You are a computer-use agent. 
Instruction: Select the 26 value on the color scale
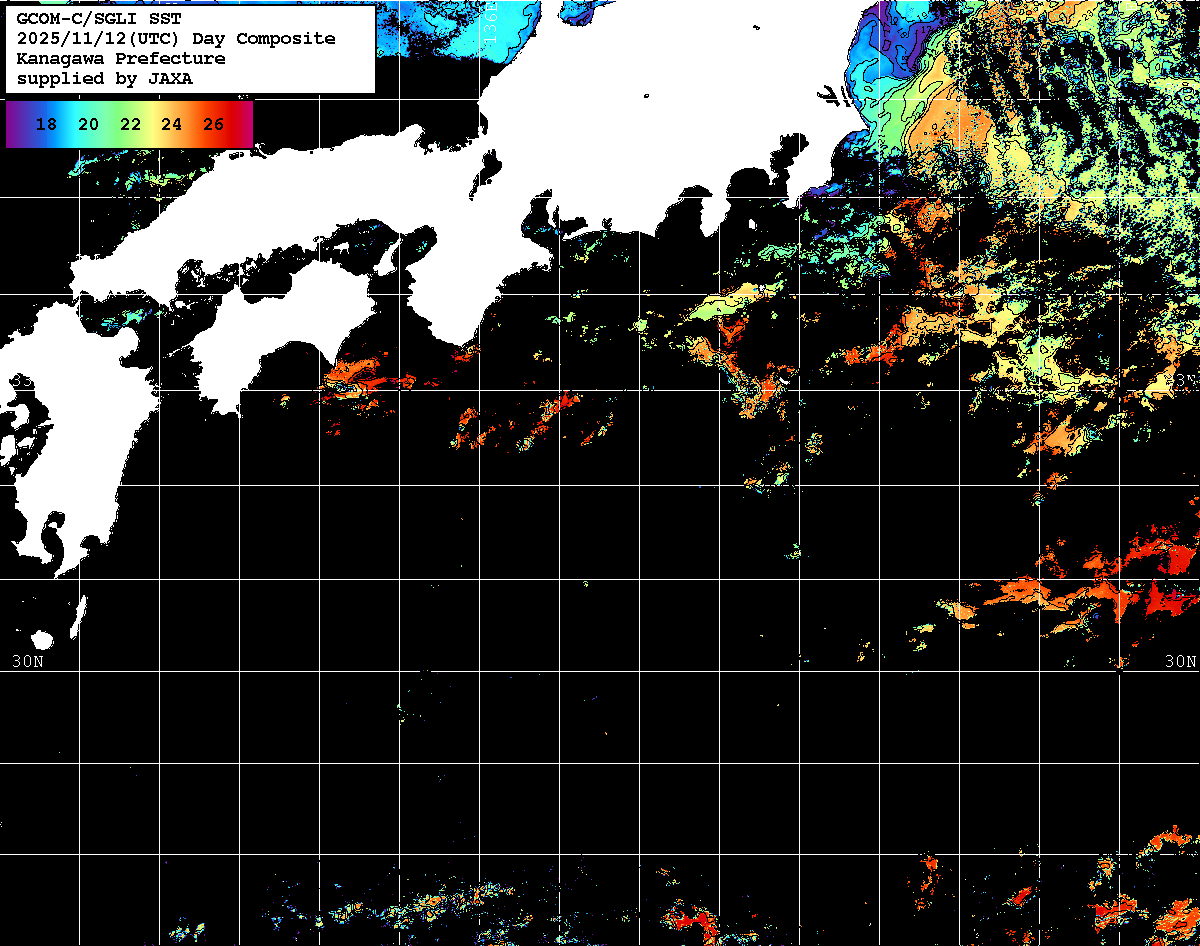point(213,125)
